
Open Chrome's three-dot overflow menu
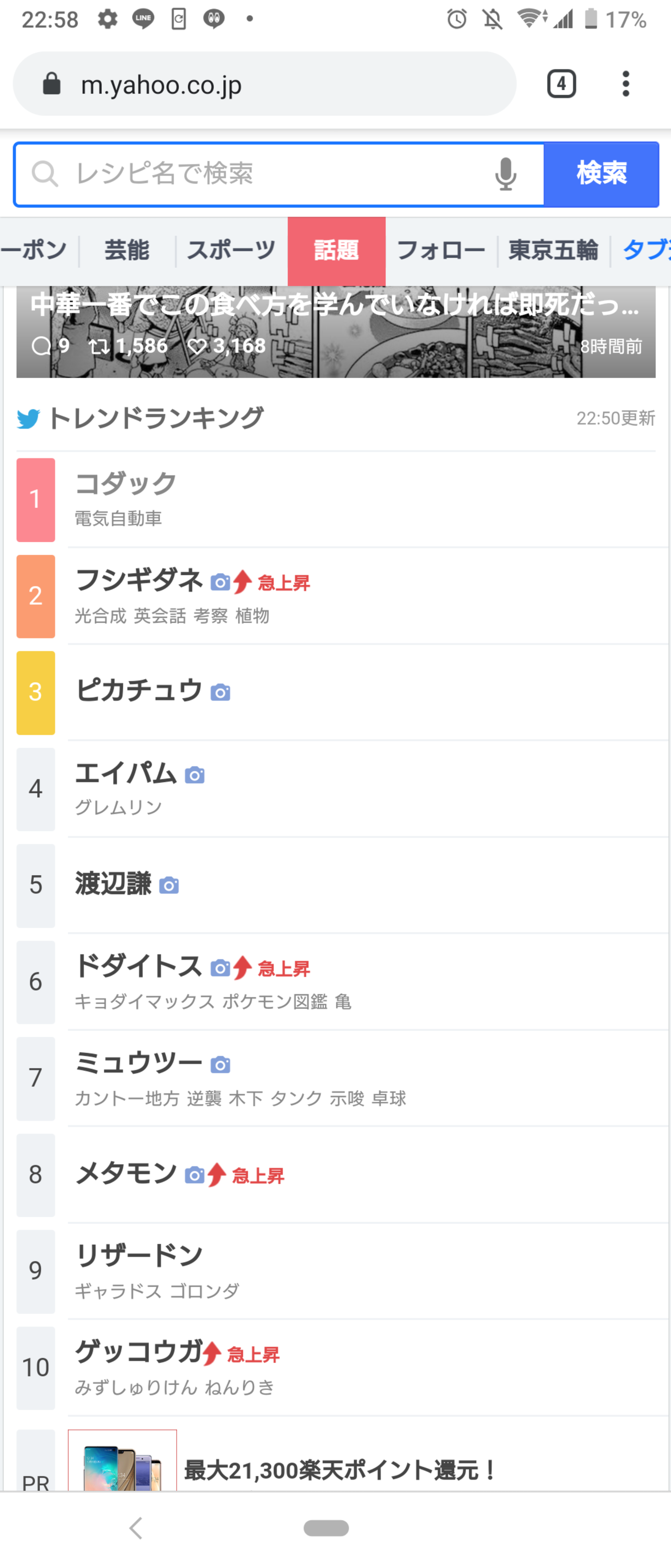pyautogui.click(x=625, y=84)
